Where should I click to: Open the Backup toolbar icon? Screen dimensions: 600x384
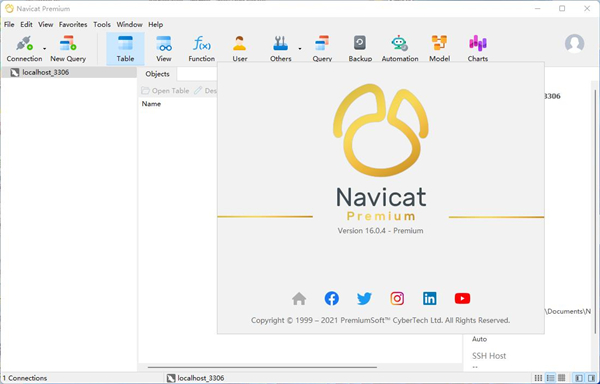click(x=360, y=43)
